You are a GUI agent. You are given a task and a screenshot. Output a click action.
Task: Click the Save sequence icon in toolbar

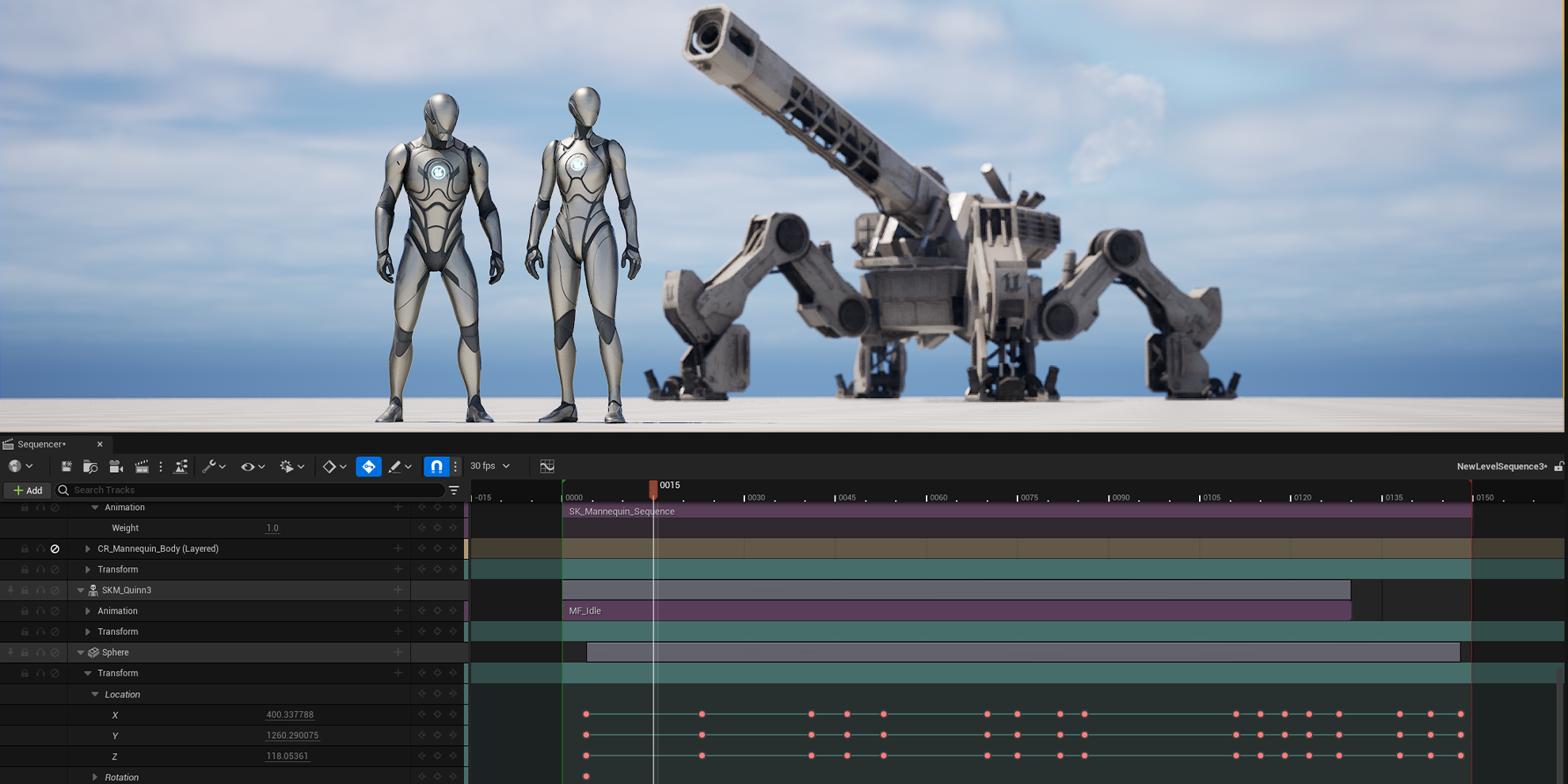[x=67, y=466]
